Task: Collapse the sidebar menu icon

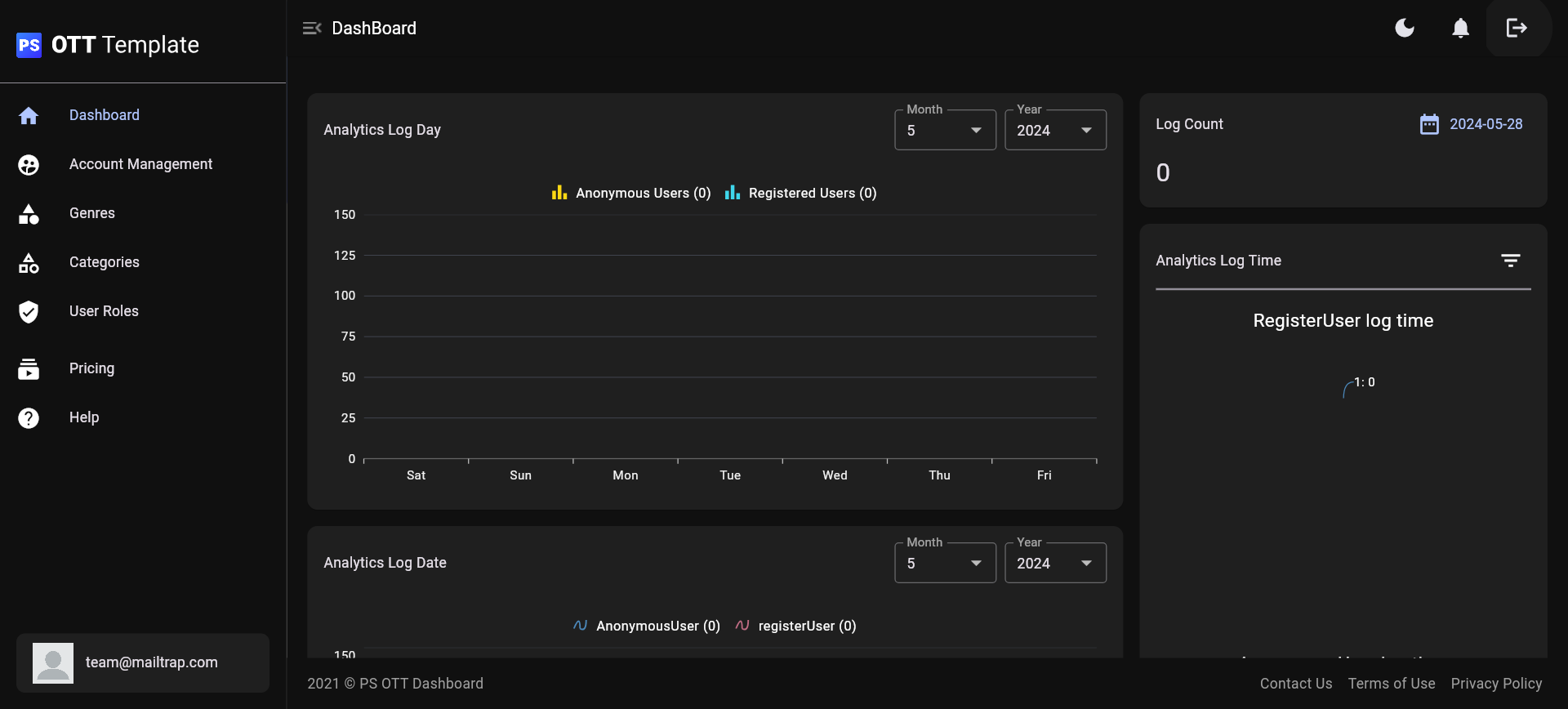Action: pos(312,29)
